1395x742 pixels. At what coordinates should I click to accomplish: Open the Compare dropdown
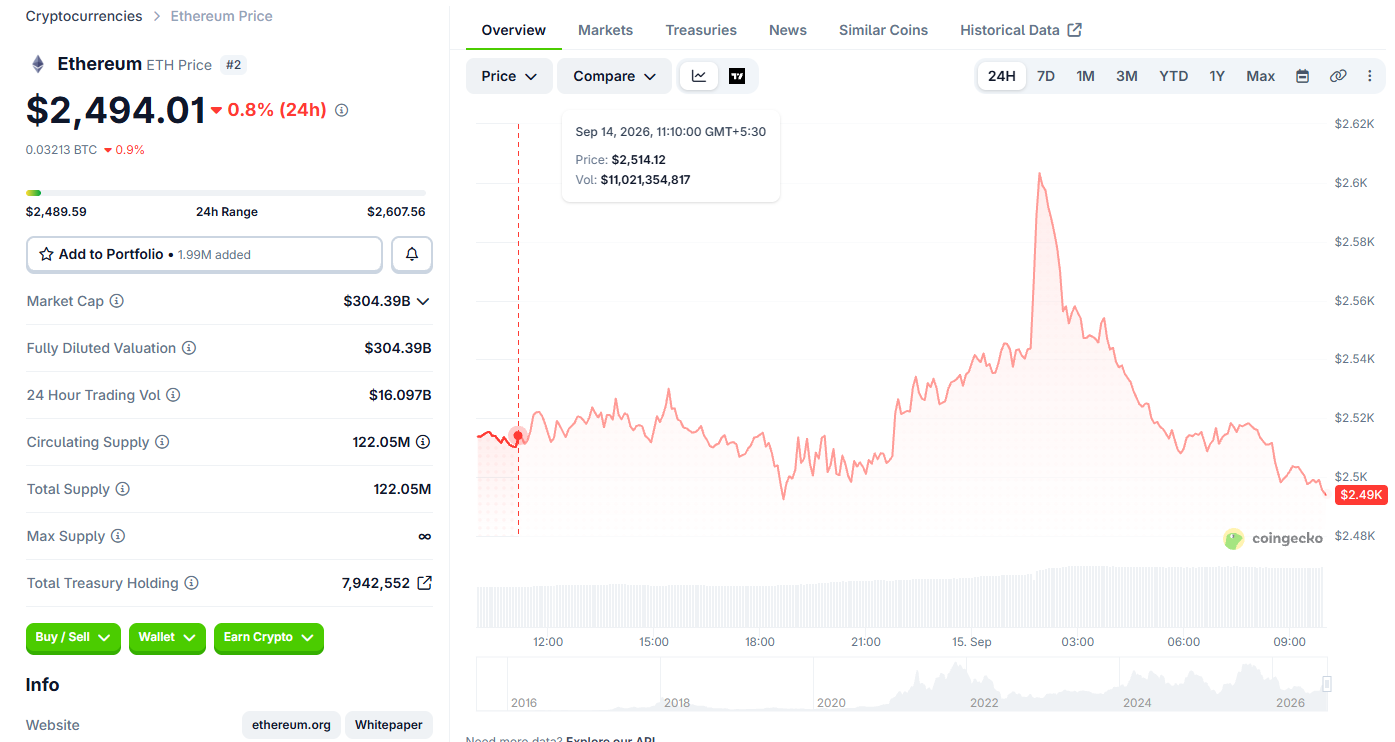(x=614, y=76)
